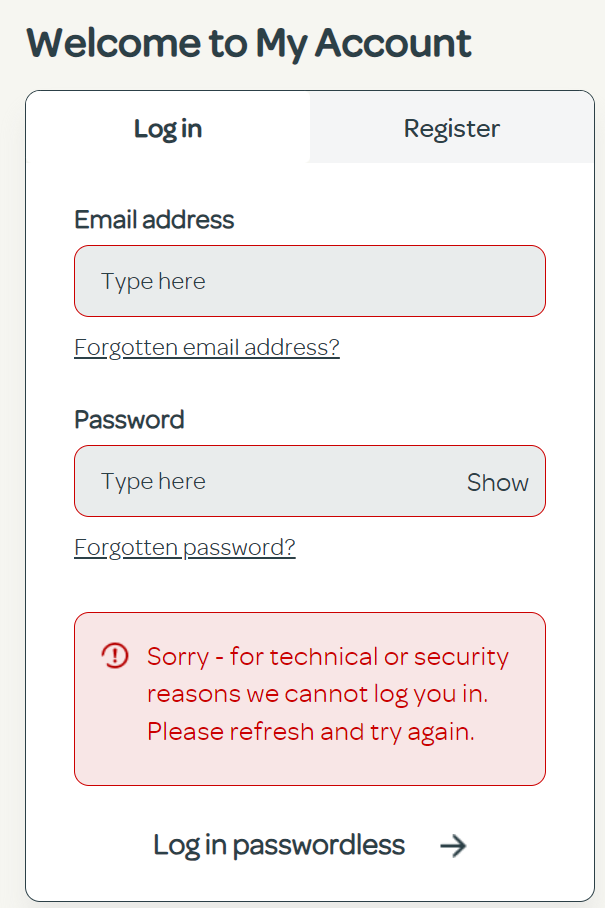Click the arrow icon beside Log in passwordless
The image size is (605, 908).
(453, 845)
